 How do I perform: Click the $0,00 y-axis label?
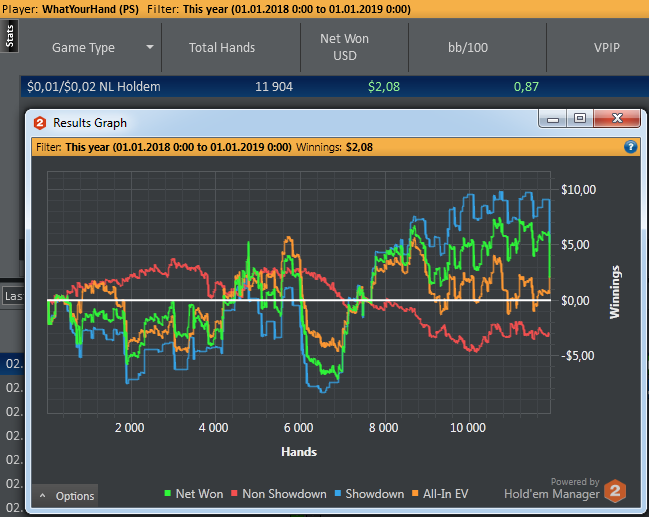click(x=575, y=301)
